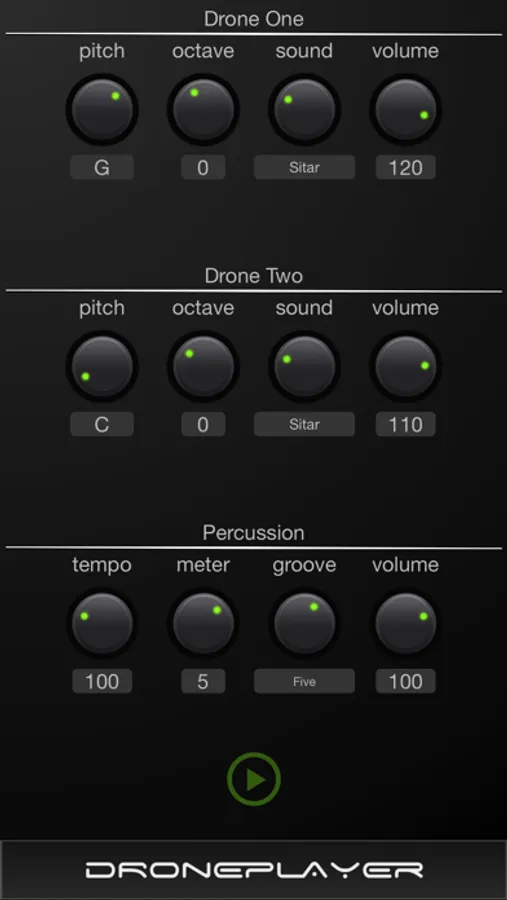Click the Drone Two pitch knob
This screenshot has height=900, width=507.
point(102,366)
